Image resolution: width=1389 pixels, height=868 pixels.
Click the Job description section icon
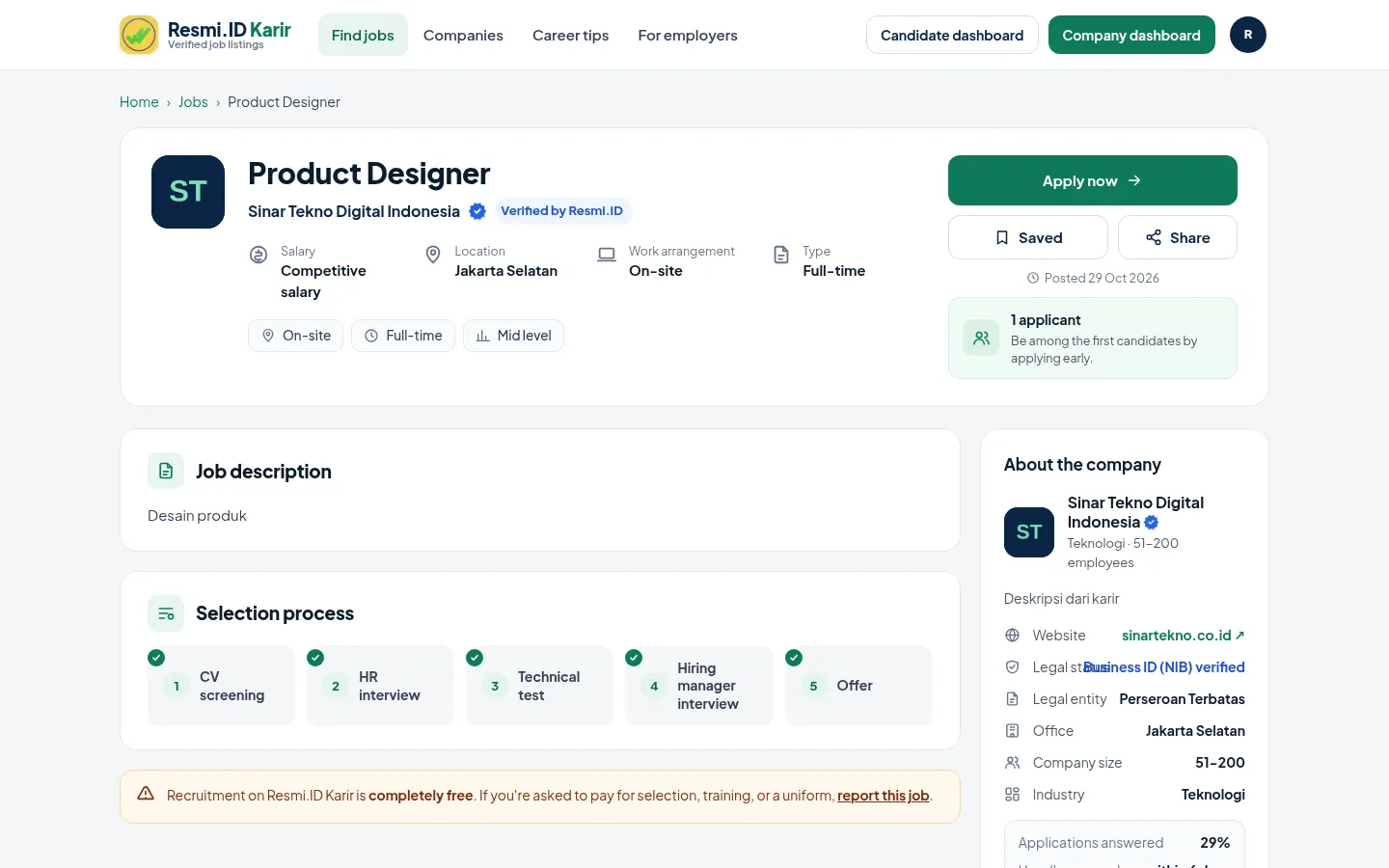coord(166,471)
